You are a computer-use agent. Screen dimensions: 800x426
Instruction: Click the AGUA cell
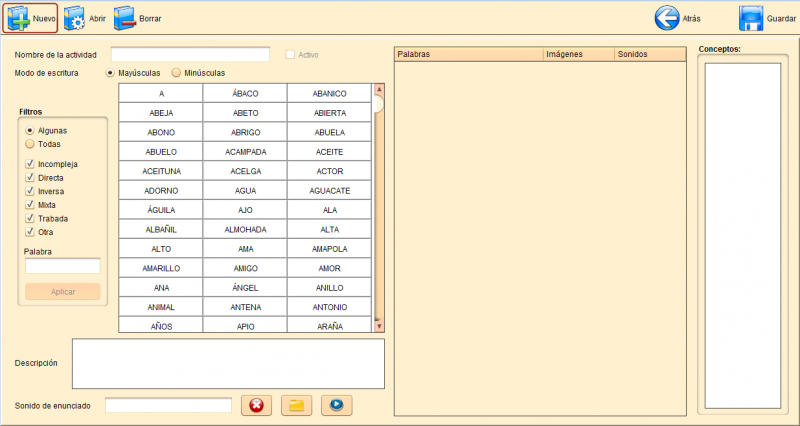(245, 190)
